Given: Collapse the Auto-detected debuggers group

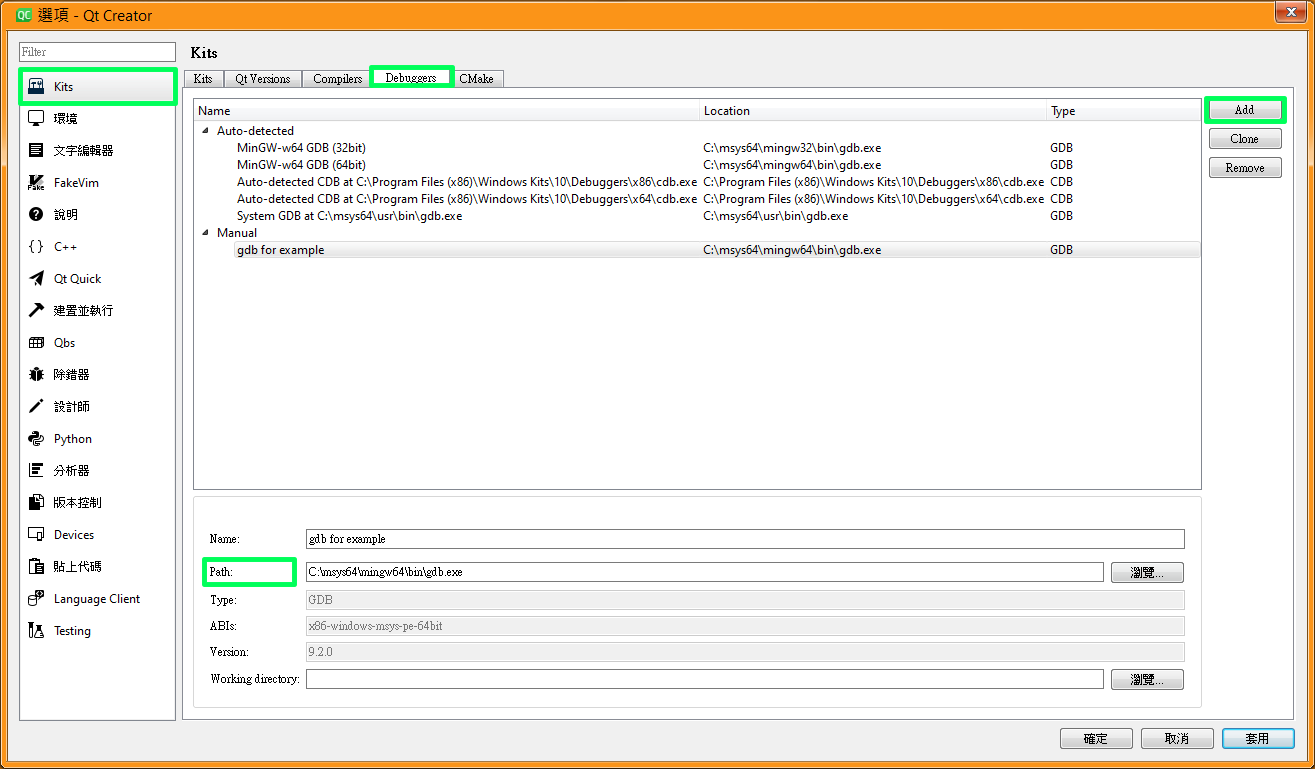Looking at the screenshot, I should (206, 131).
